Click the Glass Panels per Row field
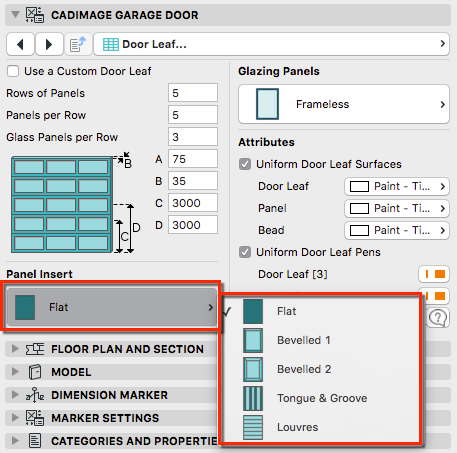This screenshot has width=457, height=453. [x=193, y=137]
